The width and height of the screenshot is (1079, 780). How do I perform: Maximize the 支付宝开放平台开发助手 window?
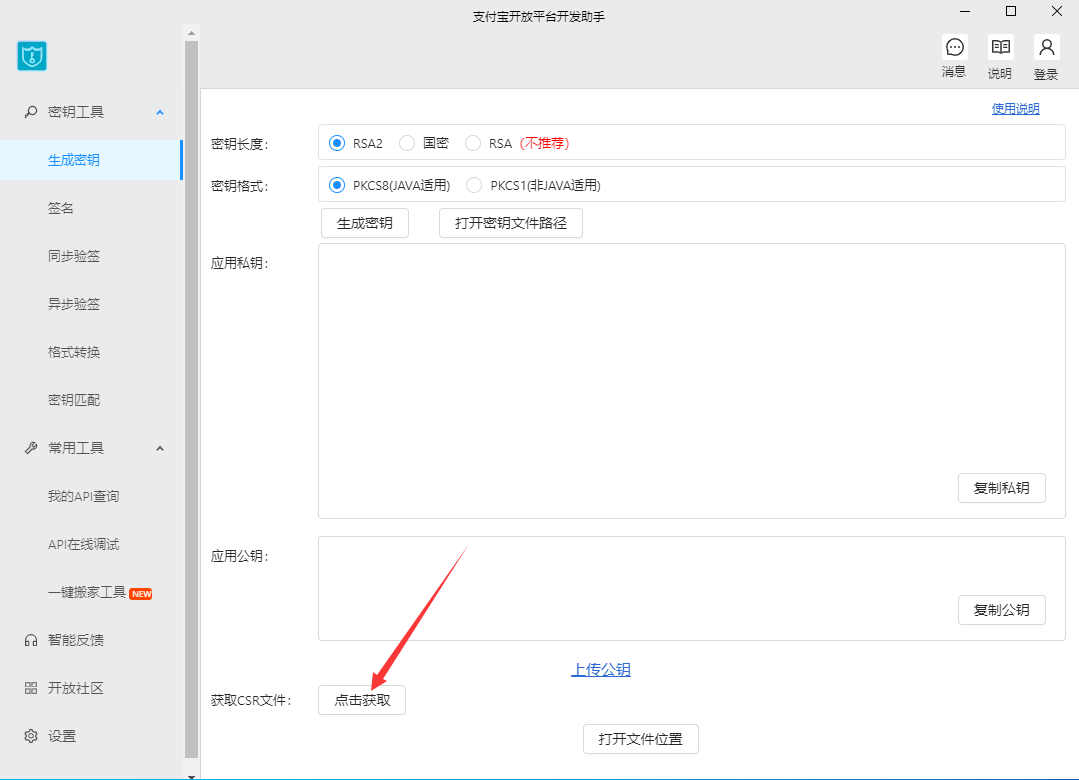click(1011, 11)
